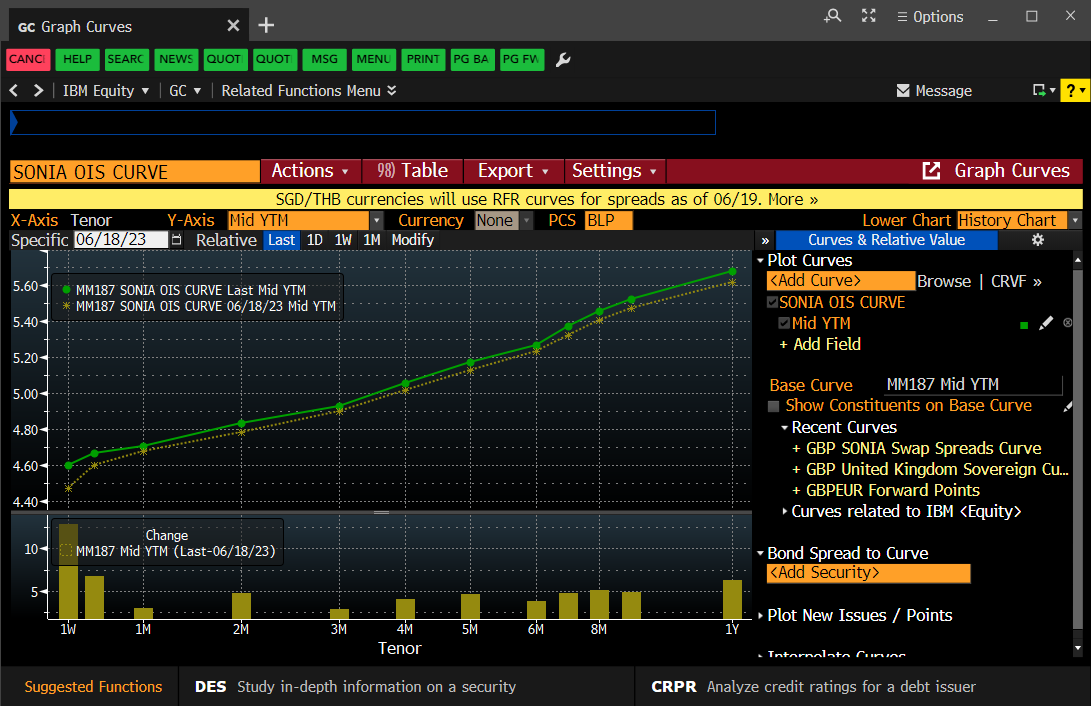Switch to the Table view
Viewport: 1091px width, 706px height.
[412, 171]
